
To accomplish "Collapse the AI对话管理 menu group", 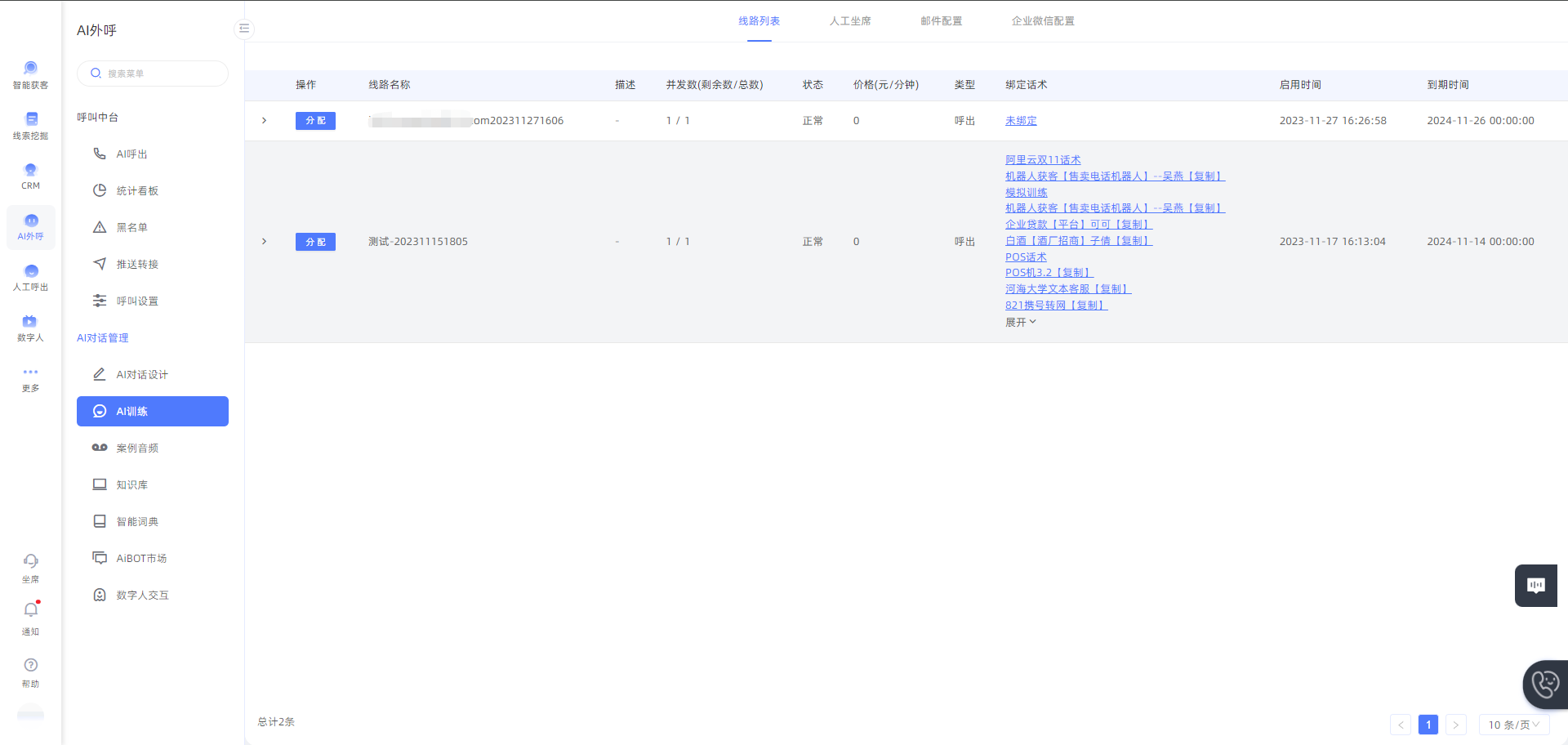I will [103, 338].
